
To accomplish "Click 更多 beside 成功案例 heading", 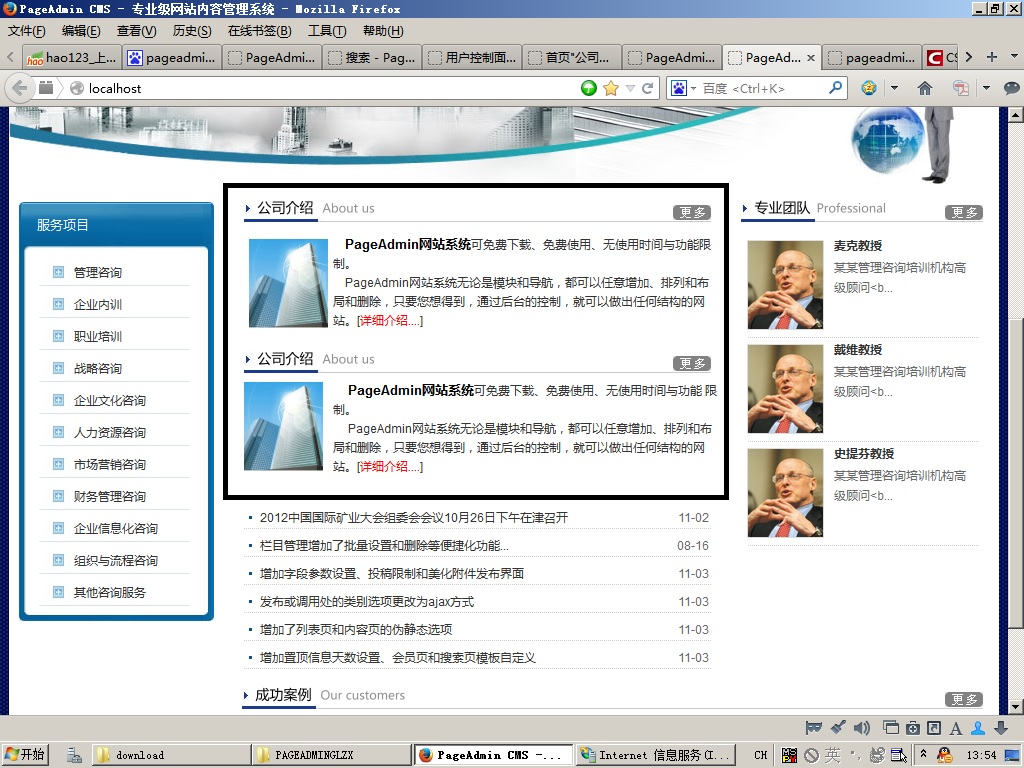I will 964,699.
